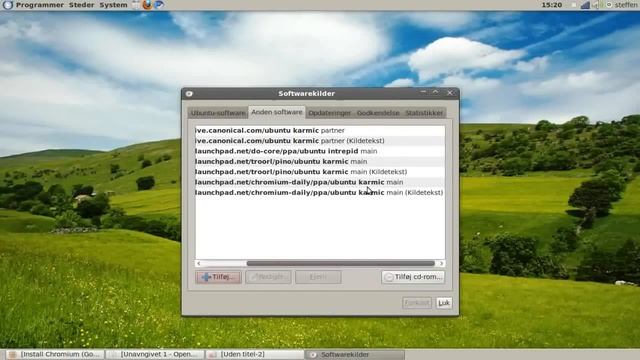Select the troorl/pino karmic main row

point(320,161)
